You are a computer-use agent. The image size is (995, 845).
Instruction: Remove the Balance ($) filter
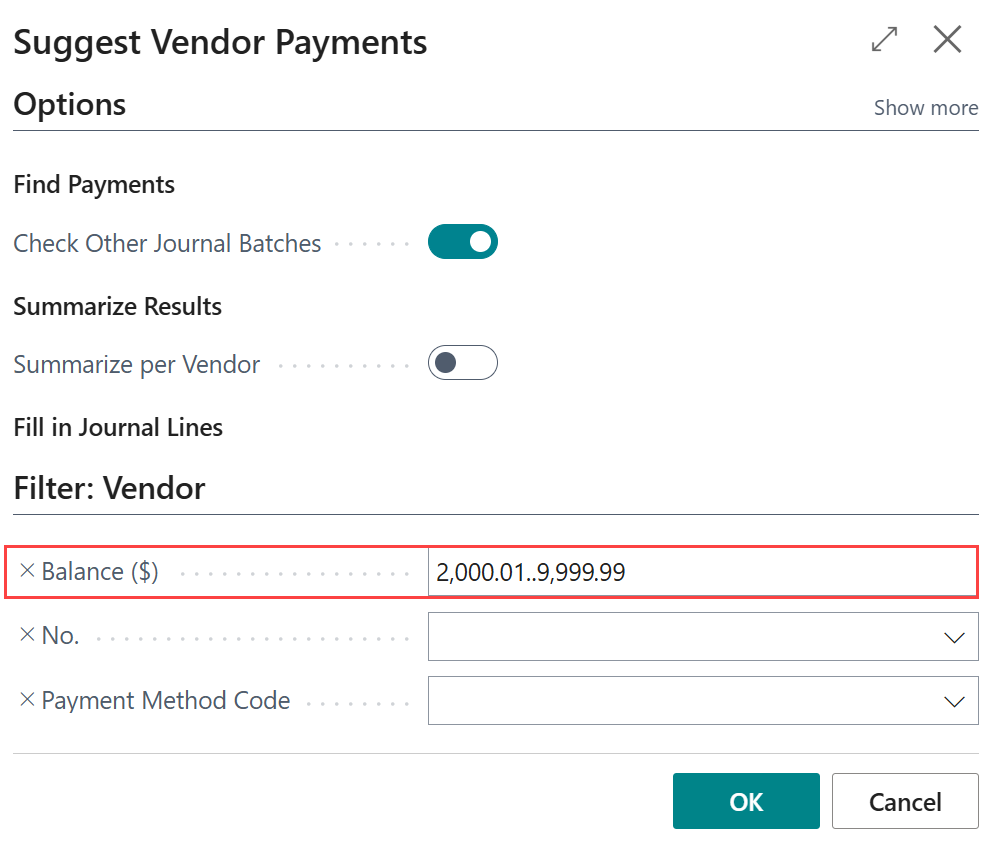27,570
